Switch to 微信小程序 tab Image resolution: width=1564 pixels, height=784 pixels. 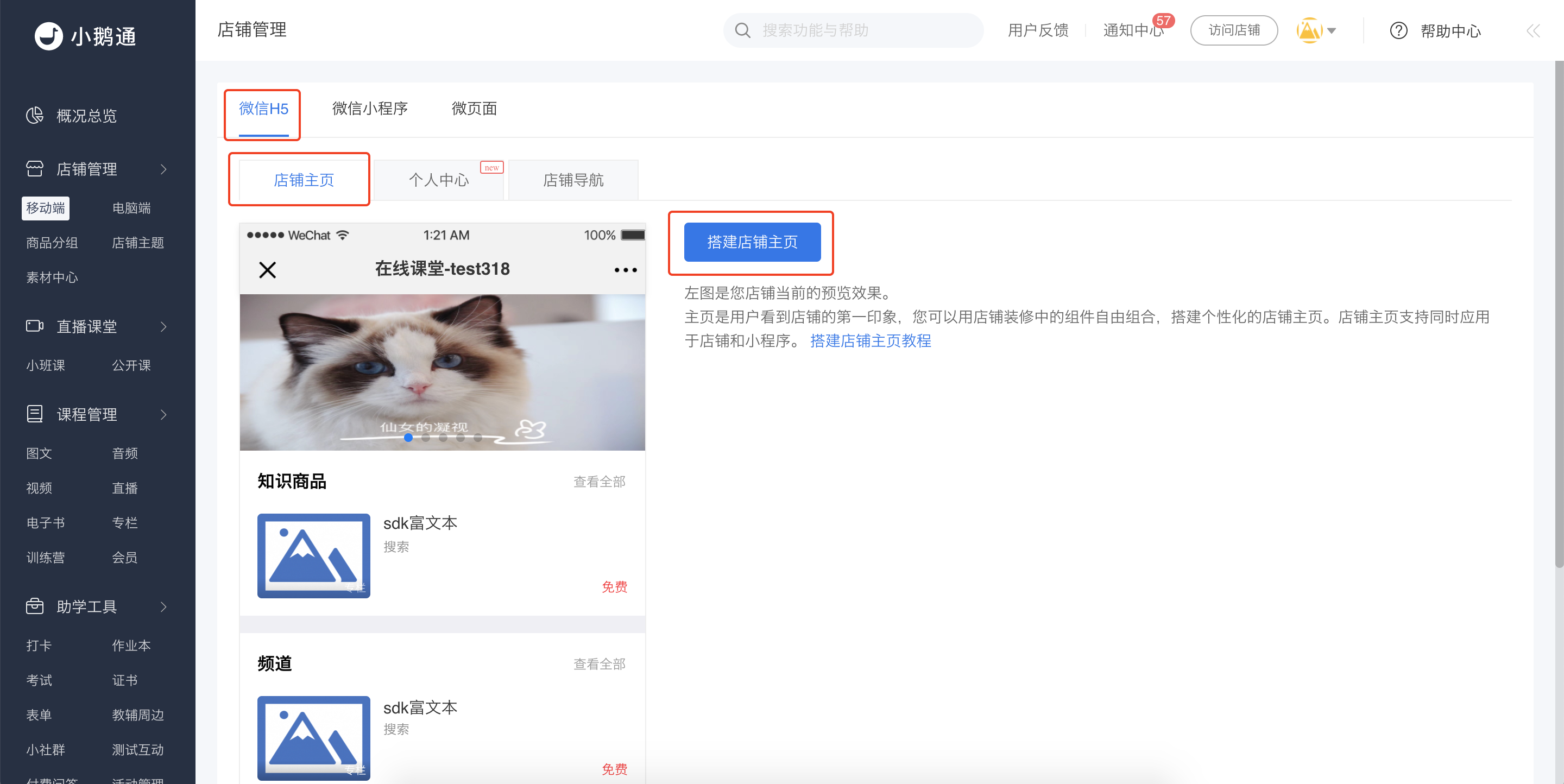(370, 108)
